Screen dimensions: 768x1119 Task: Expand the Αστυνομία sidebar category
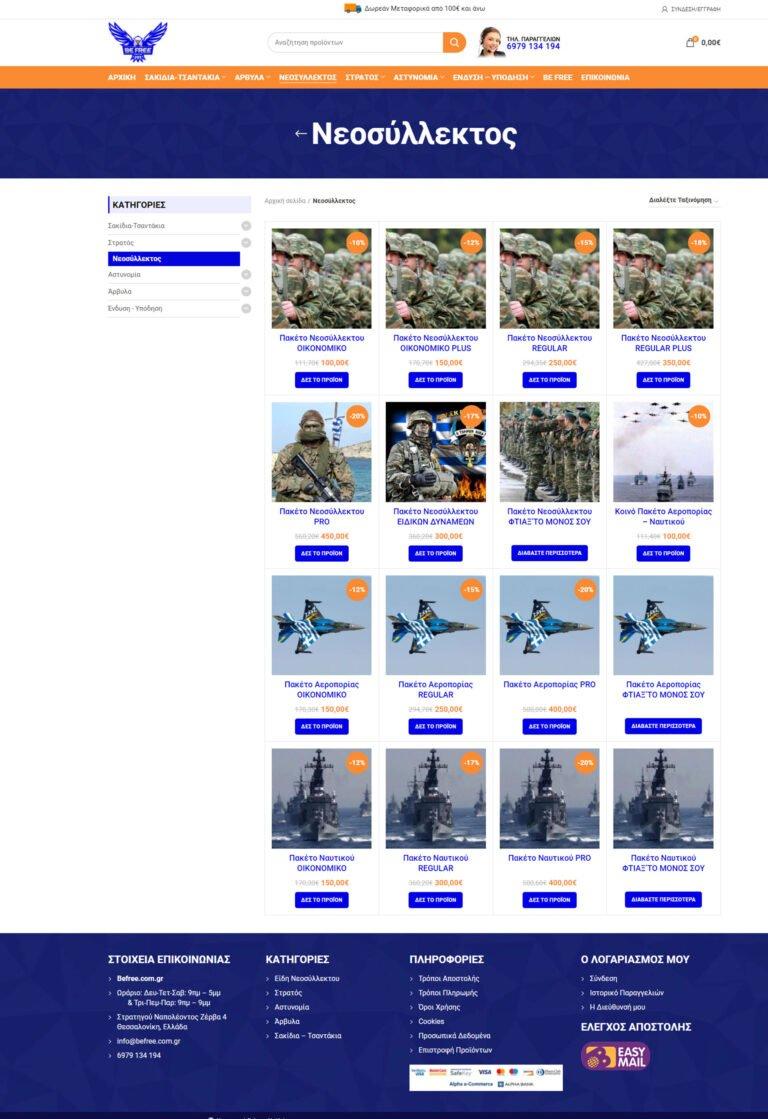pos(246,275)
